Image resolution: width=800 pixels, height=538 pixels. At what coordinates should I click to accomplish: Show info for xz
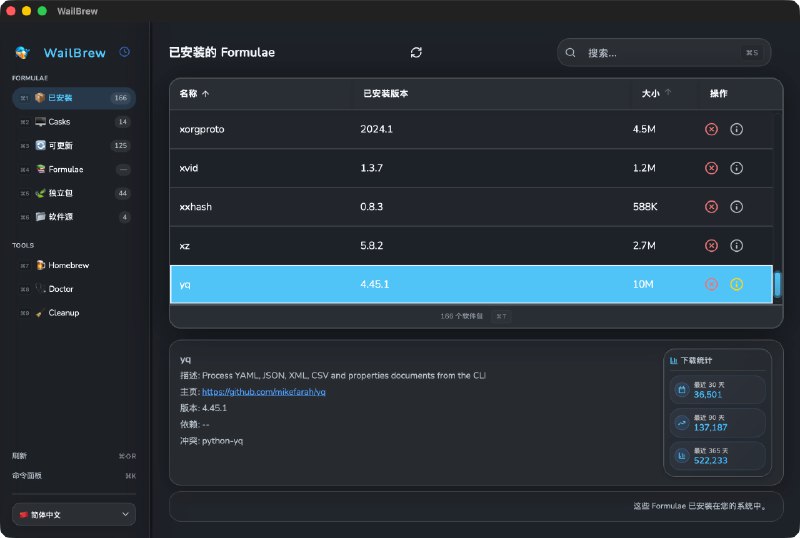coord(736,246)
